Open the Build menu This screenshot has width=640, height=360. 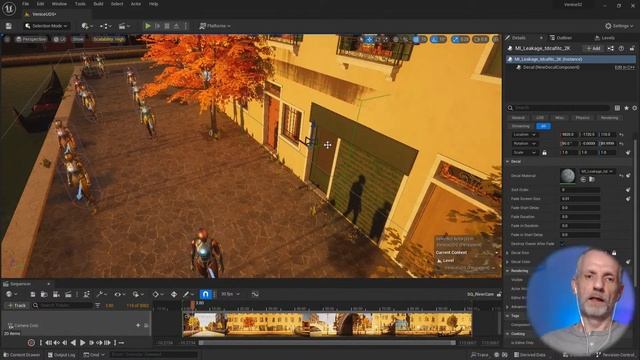pos(98,4)
